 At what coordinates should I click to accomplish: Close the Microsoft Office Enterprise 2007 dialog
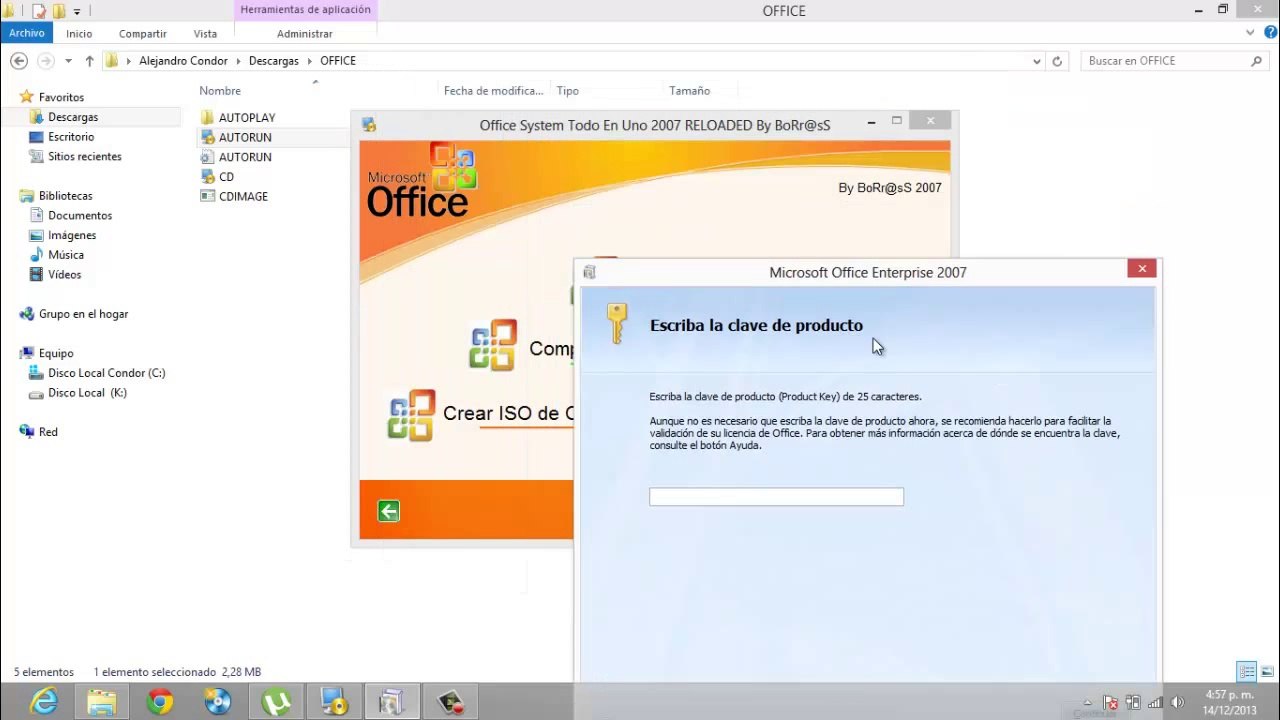pos(1142,268)
